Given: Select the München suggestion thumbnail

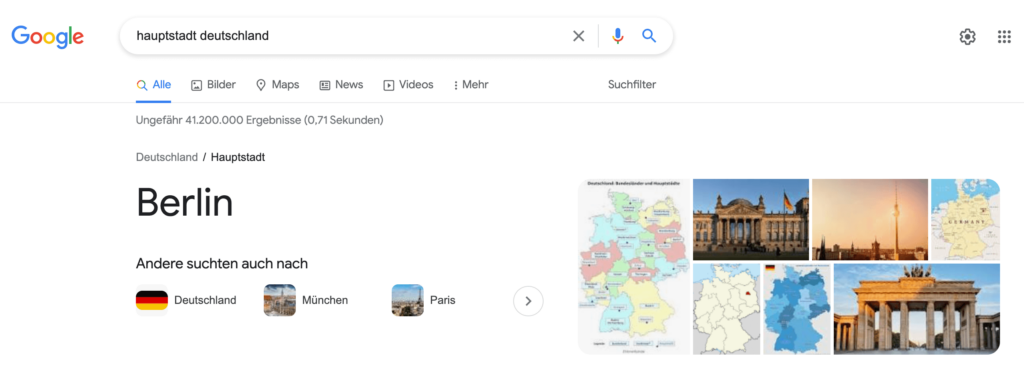Looking at the screenshot, I should [x=280, y=300].
